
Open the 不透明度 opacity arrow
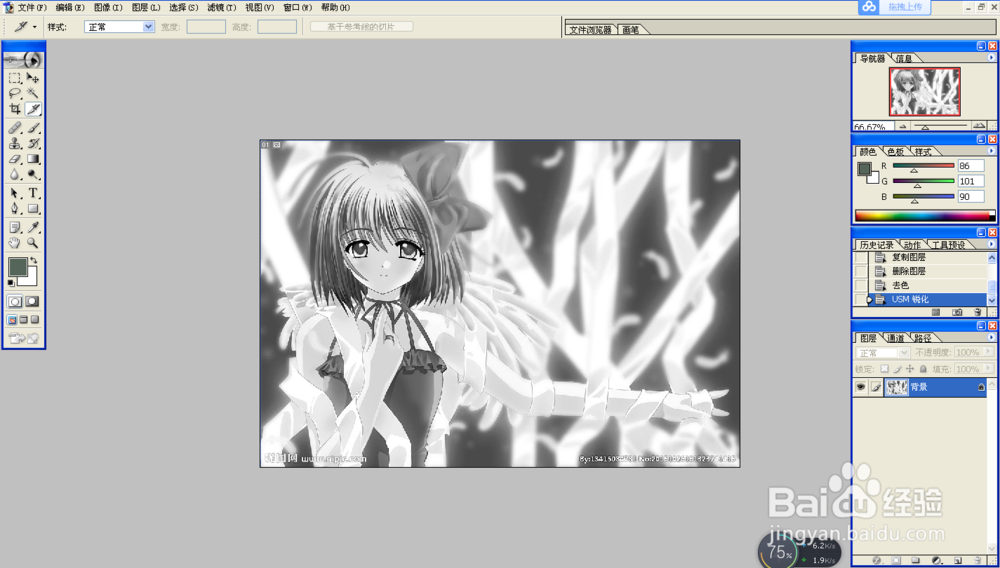click(x=989, y=352)
